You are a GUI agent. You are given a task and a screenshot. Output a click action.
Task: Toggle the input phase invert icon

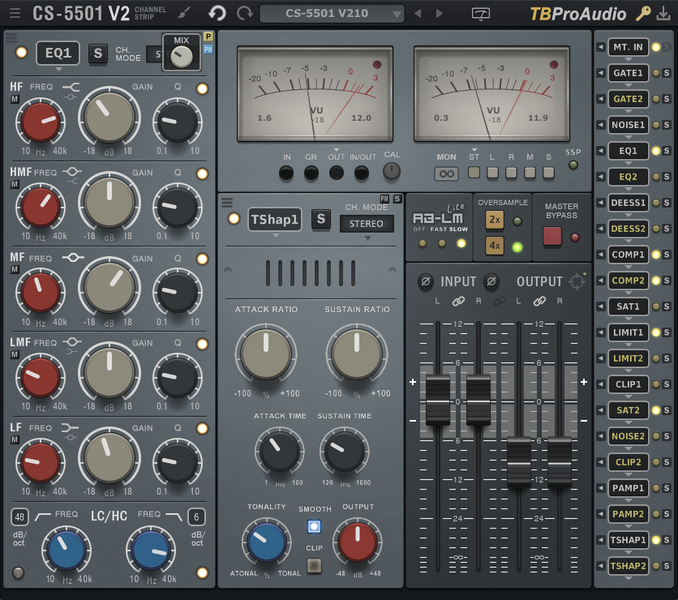424,281
